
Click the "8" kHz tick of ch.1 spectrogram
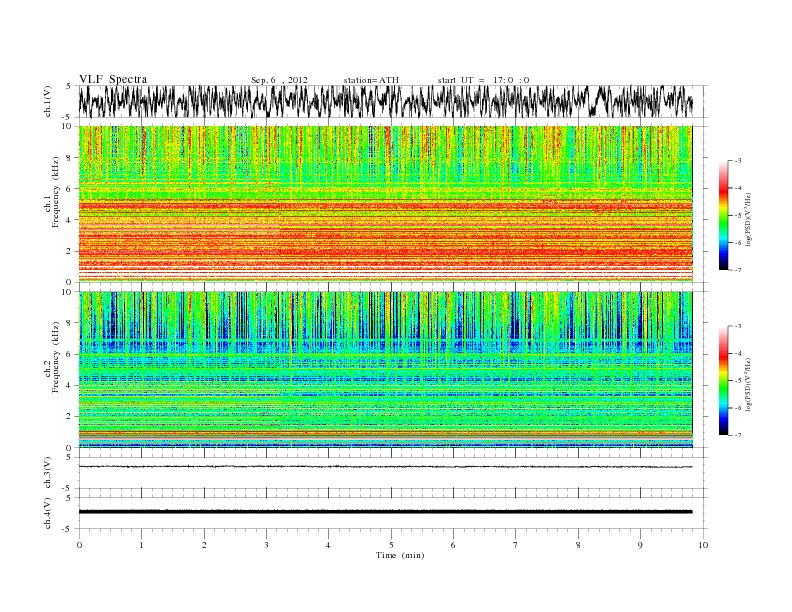click(x=69, y=158)
